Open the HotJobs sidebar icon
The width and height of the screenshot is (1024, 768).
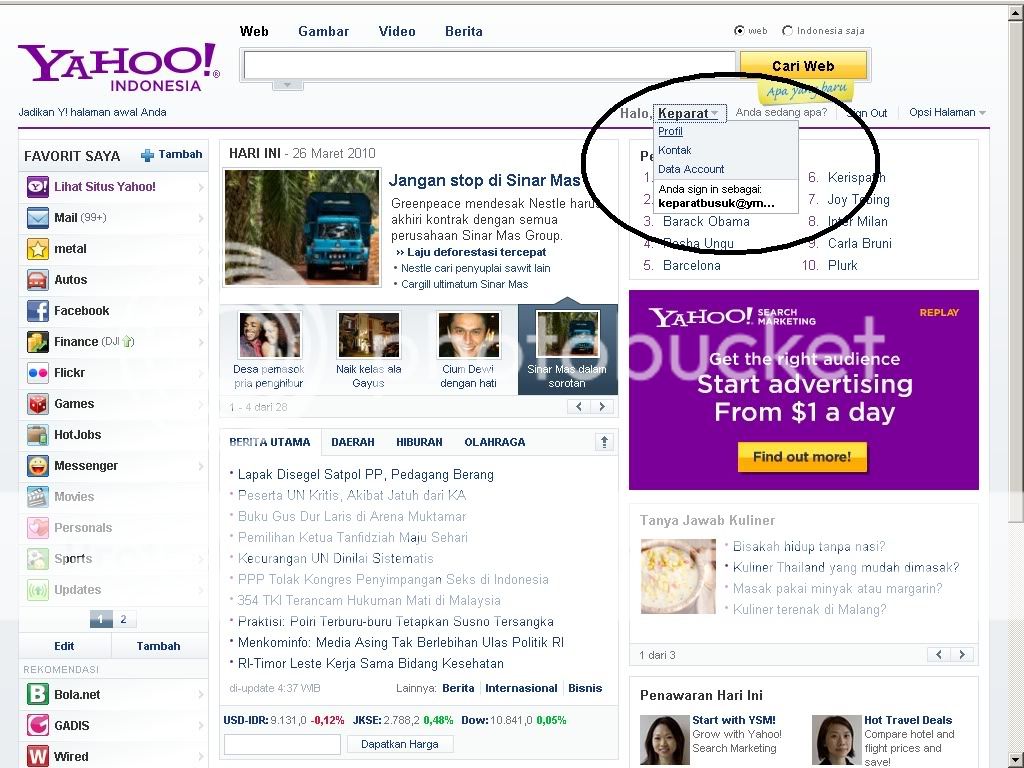click(x=38, y=435)
